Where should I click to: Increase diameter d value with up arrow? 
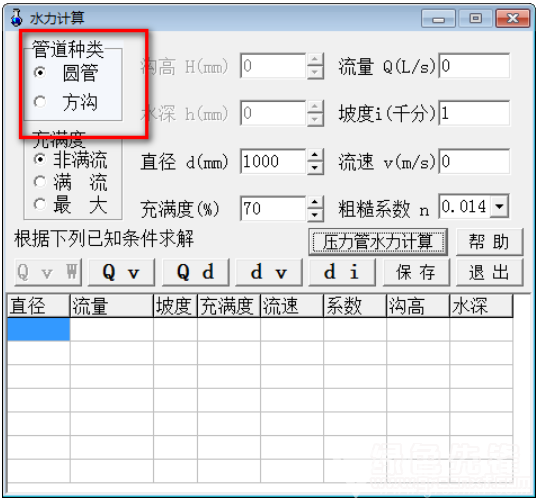pyautogui.click(x=314, y=156)
